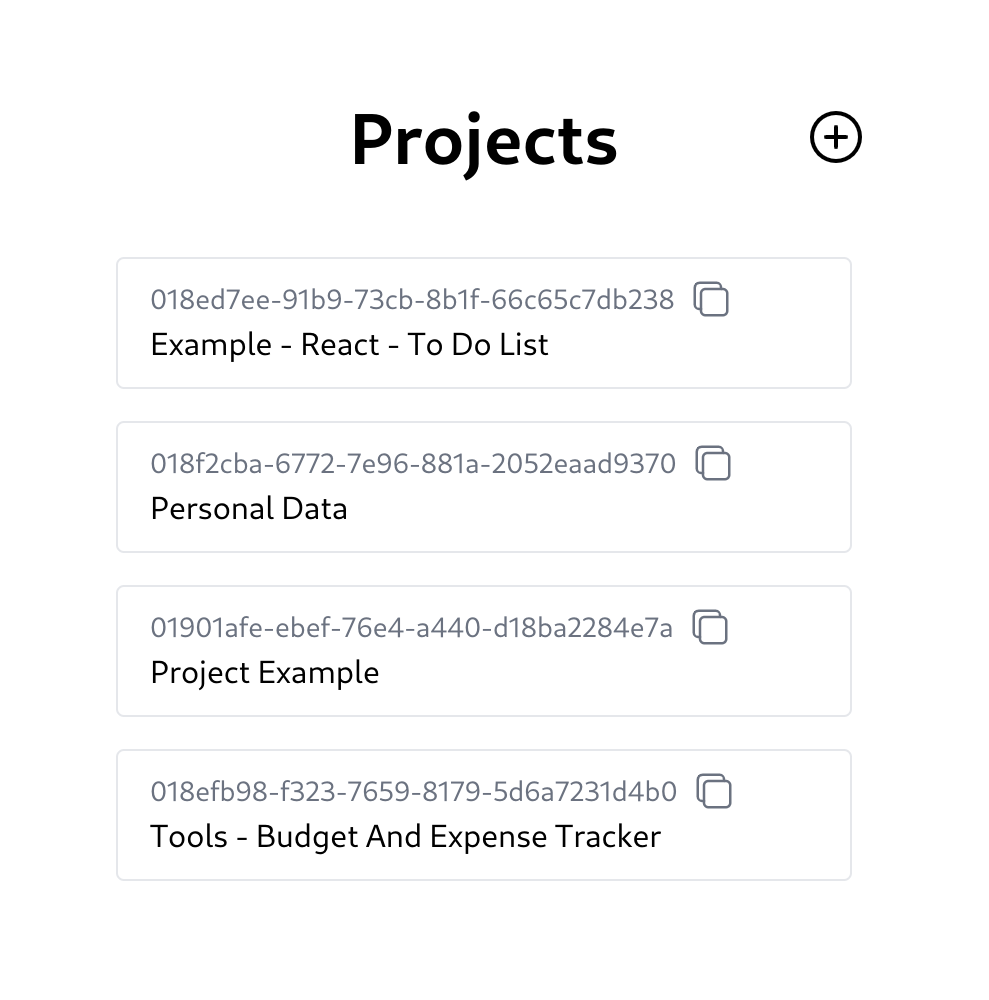989x1000 pixels.
Task: Click the Projects page heading
Action: (484, 140)
